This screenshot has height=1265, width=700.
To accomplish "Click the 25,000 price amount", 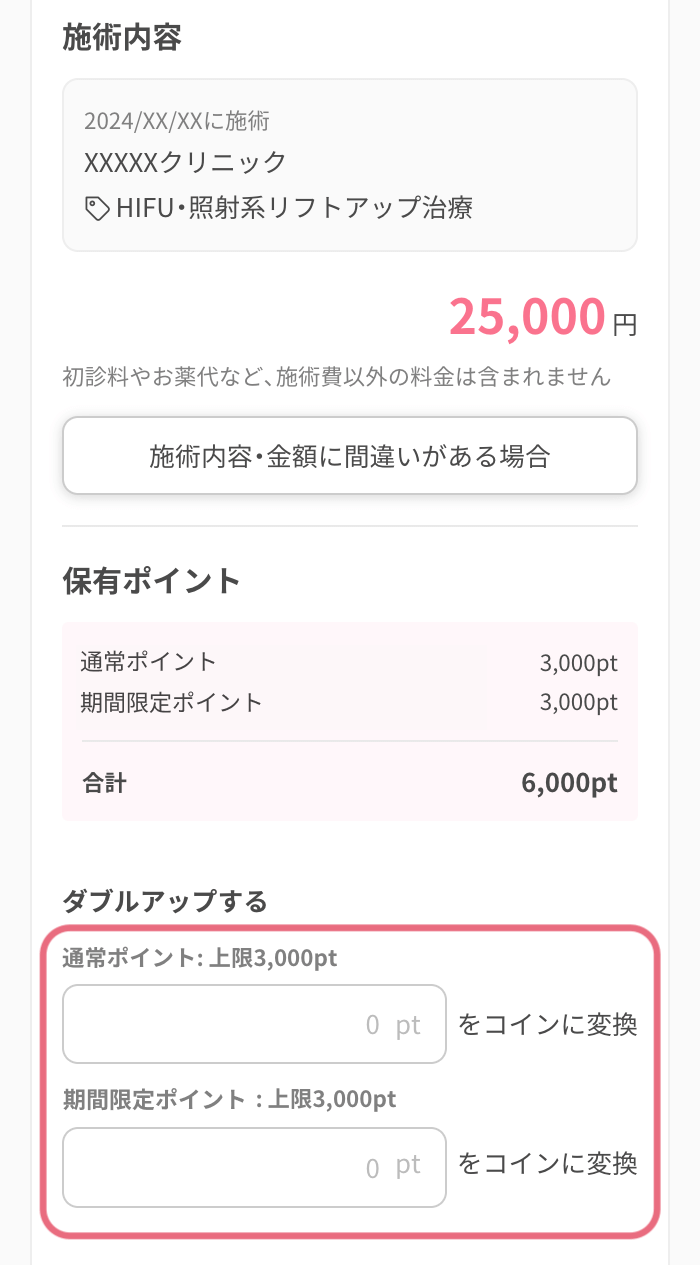I will (527, 317).
